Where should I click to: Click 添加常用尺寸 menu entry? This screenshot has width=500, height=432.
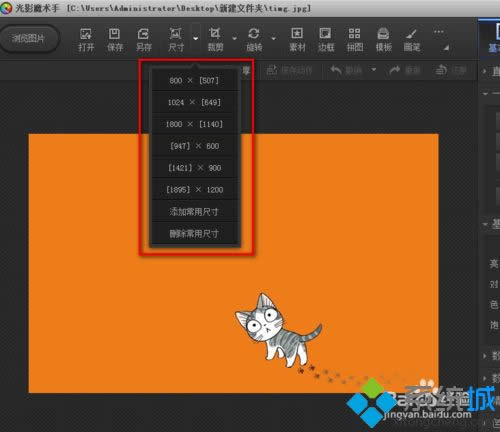[x=194, y=211]
